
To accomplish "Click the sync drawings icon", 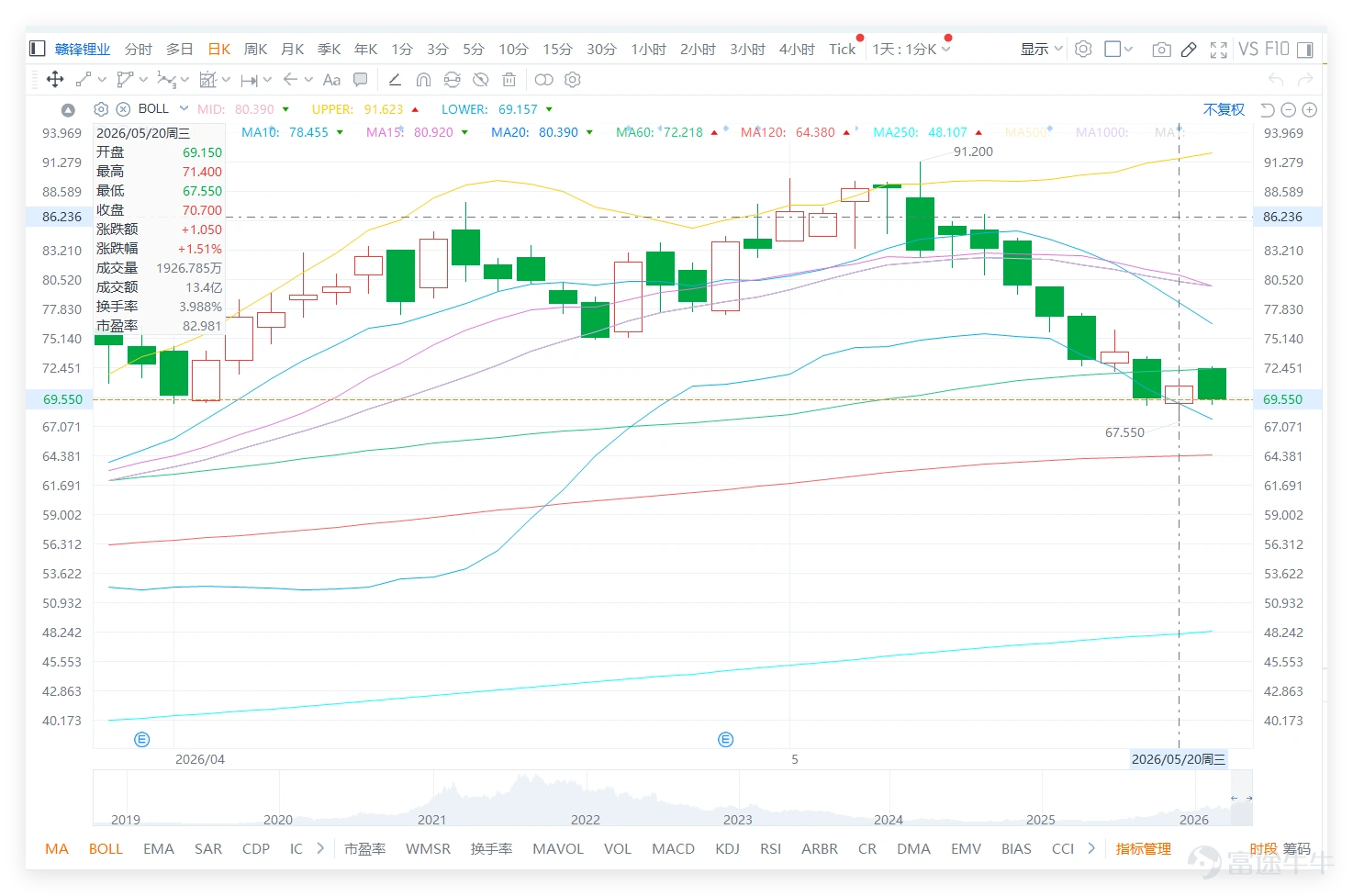I will click(452, 80).
